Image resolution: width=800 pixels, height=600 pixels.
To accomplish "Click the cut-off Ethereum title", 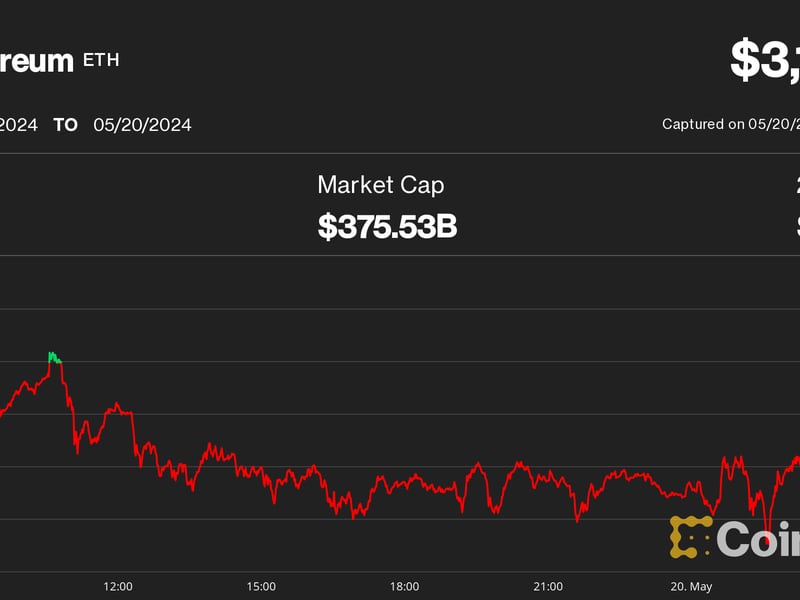I will coord(37,61).
